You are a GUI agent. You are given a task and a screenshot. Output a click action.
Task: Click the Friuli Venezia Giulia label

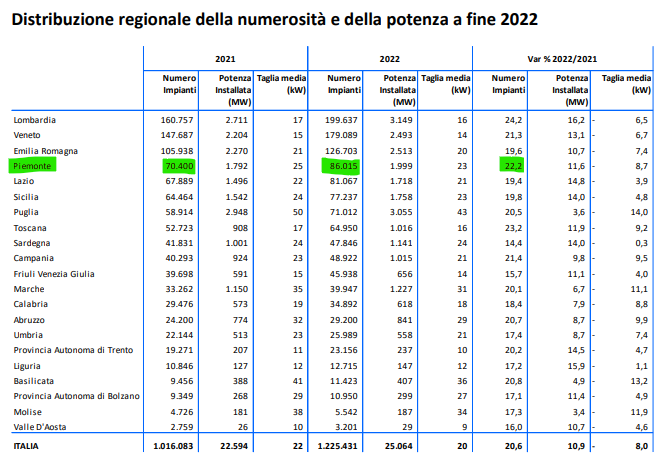click(54, 274)
